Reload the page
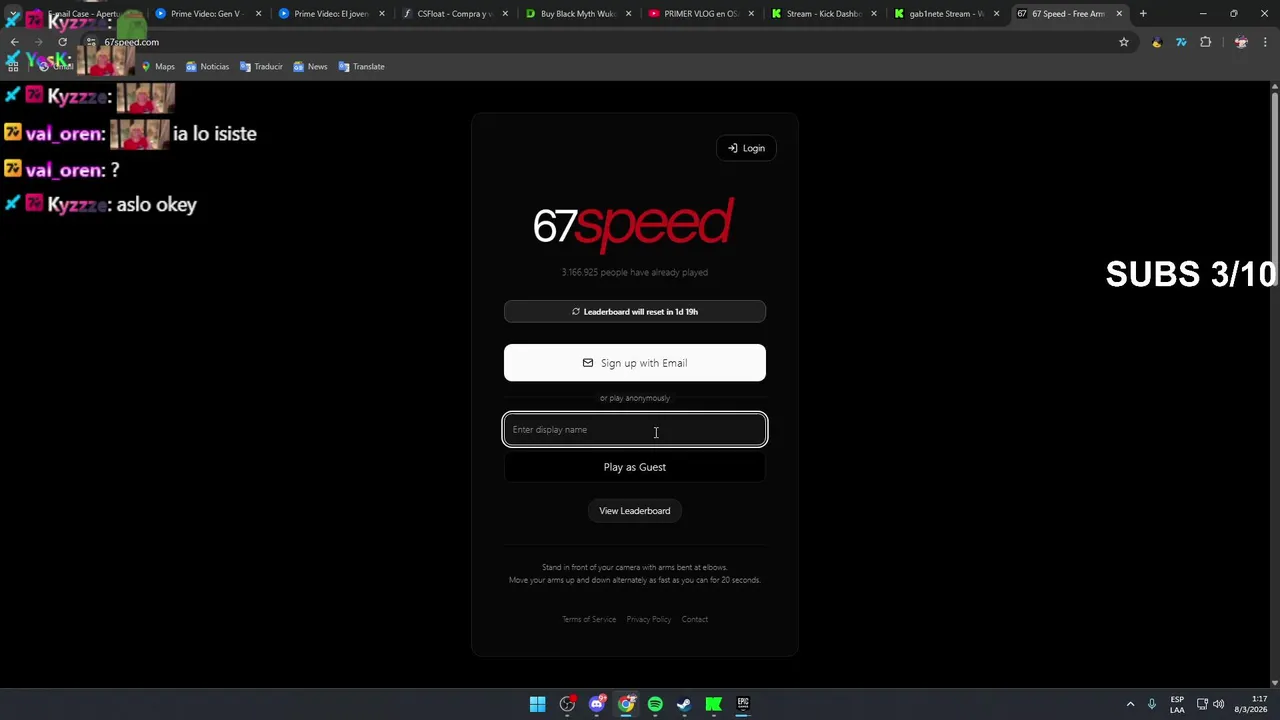Image resolution: width=1280 pixels, height=720 pixels. (62, 42)
